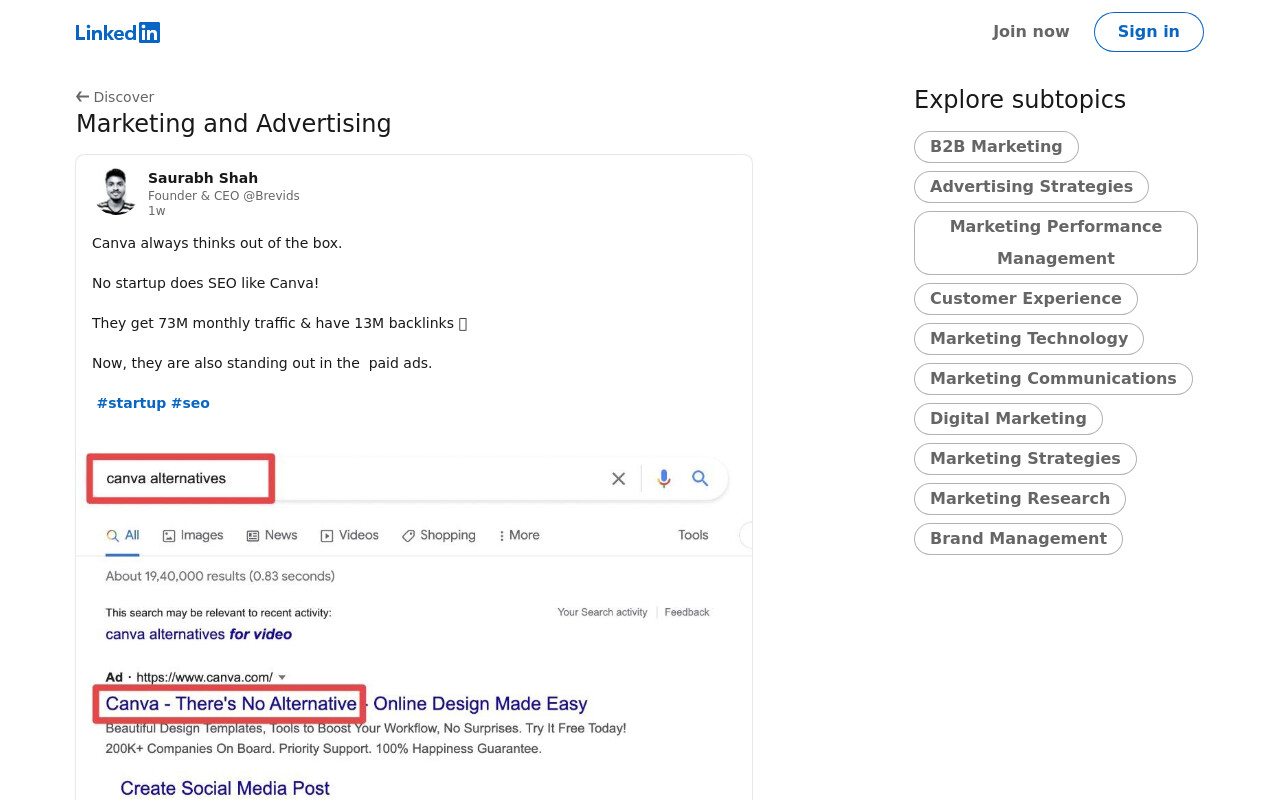Viewport: 1280px width, 800px height.
Task: Click the magnifier search icon in screenshot
Action: tap(700, 479)
